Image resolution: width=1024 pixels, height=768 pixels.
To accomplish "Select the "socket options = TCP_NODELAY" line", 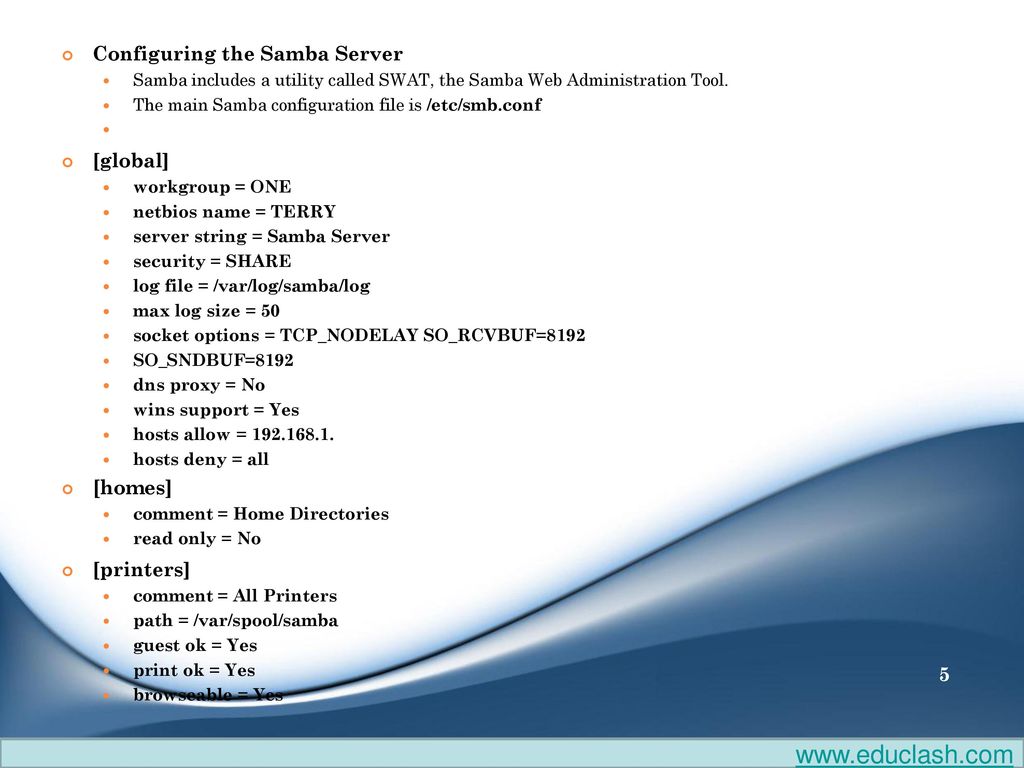I will click(x=359, y=336).
